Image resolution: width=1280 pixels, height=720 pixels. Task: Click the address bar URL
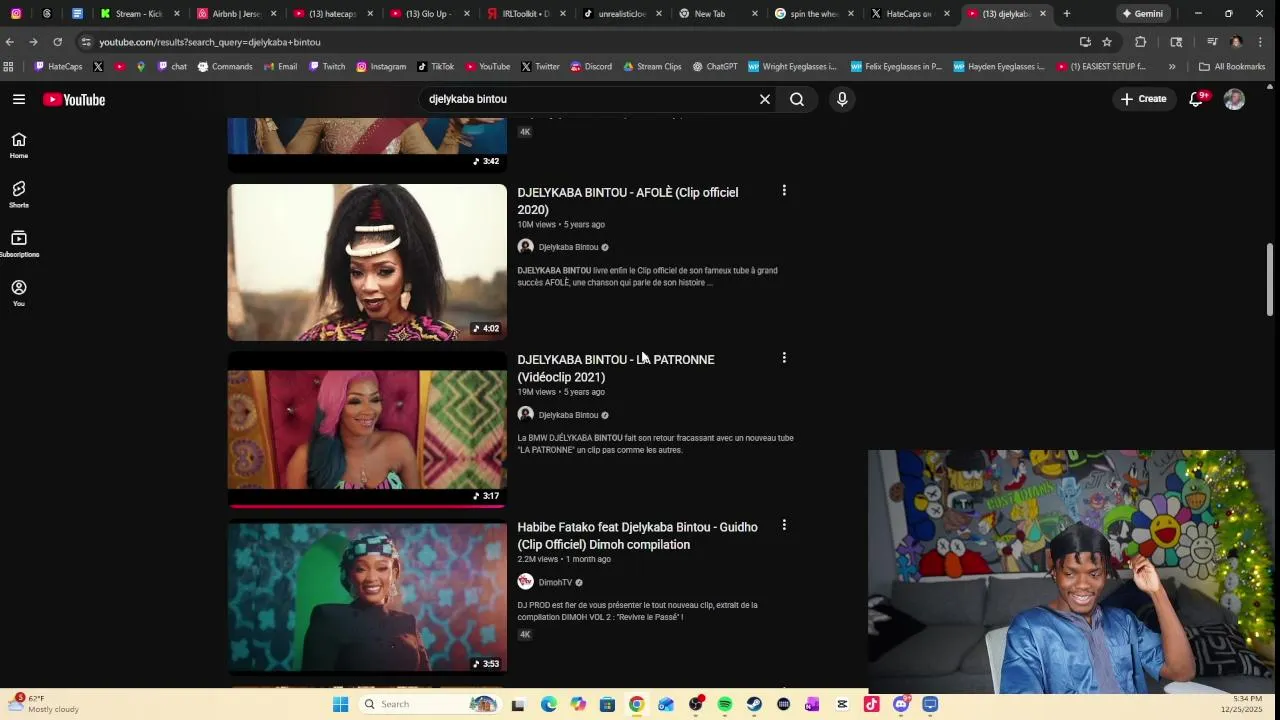pyautogui.click(x=210, y=42)
